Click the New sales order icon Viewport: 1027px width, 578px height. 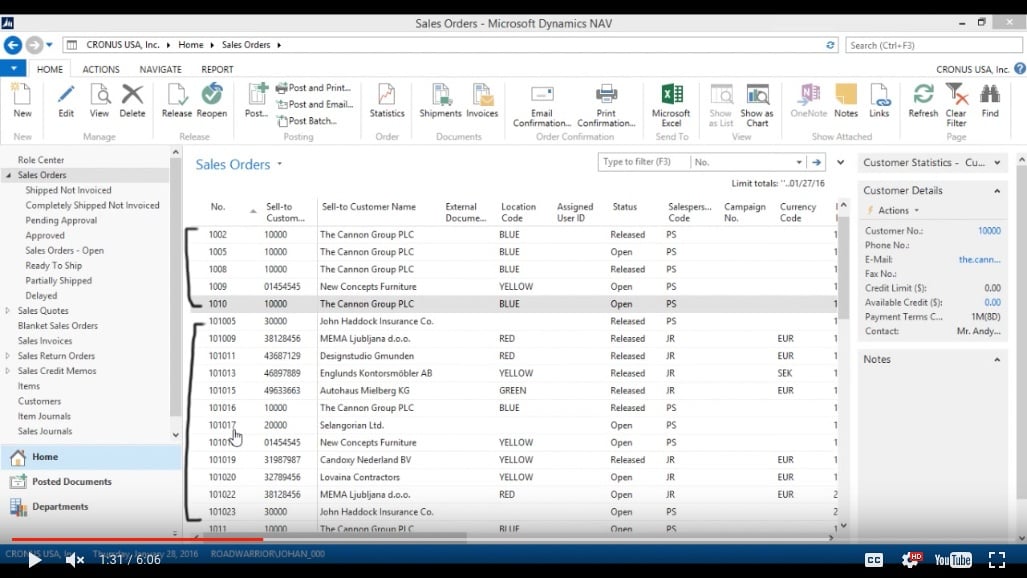click(22, 96)
